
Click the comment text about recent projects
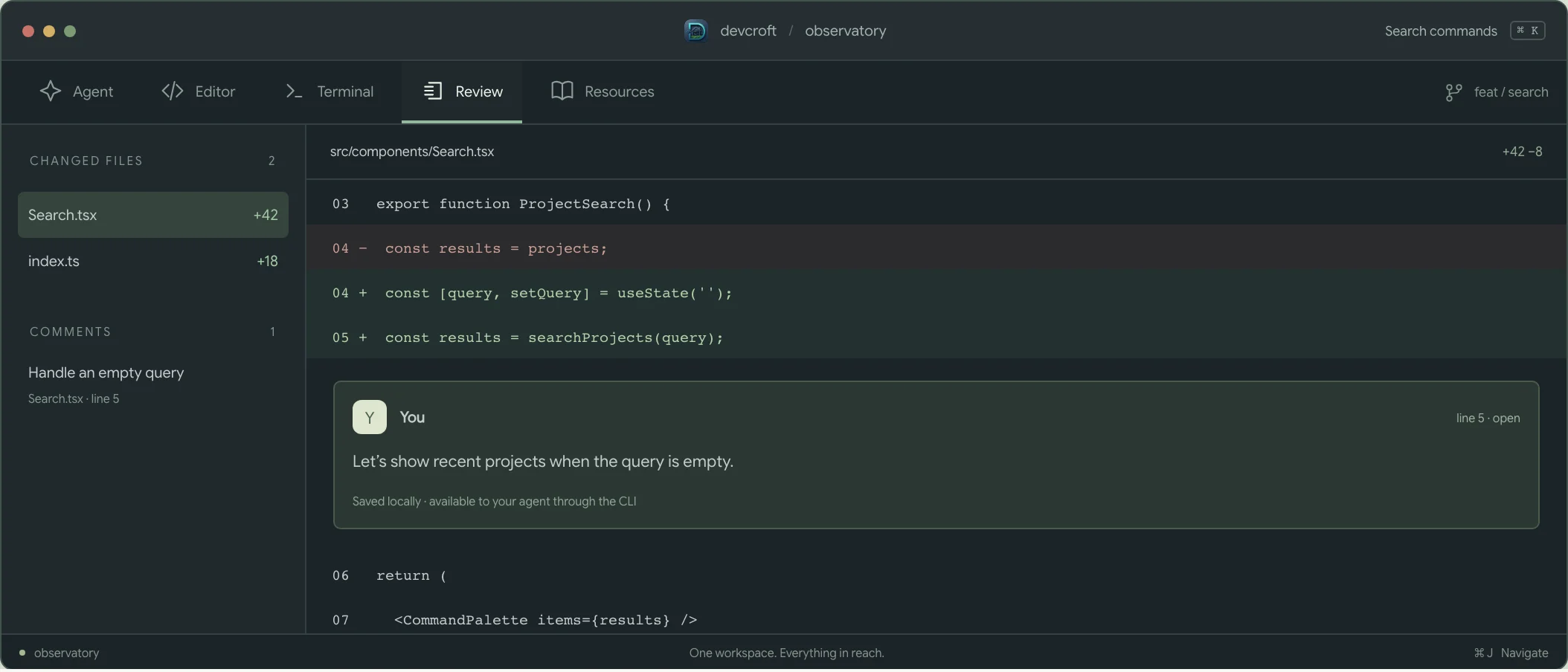tap(543, 461)
